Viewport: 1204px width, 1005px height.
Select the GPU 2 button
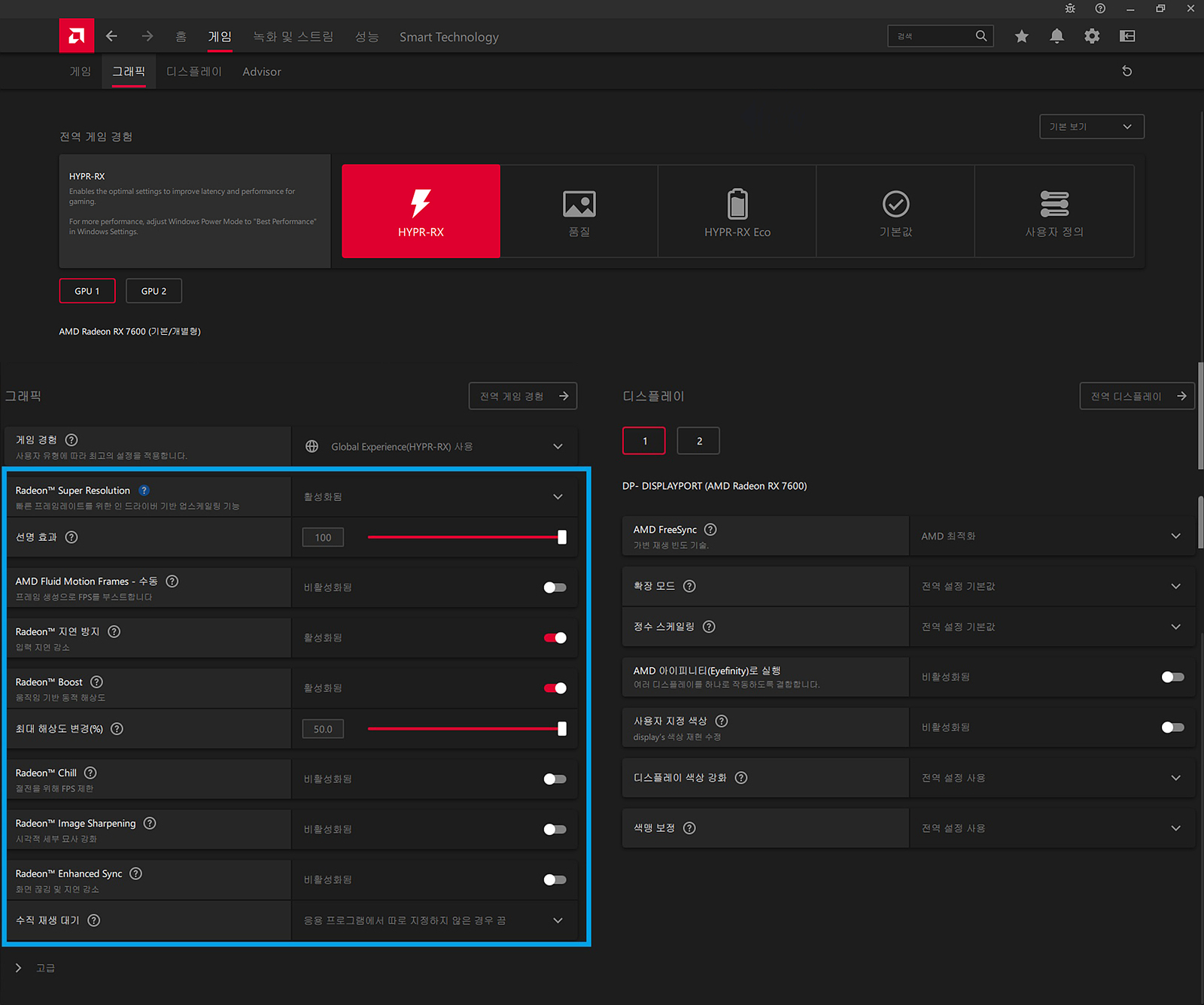coord(154,291)
